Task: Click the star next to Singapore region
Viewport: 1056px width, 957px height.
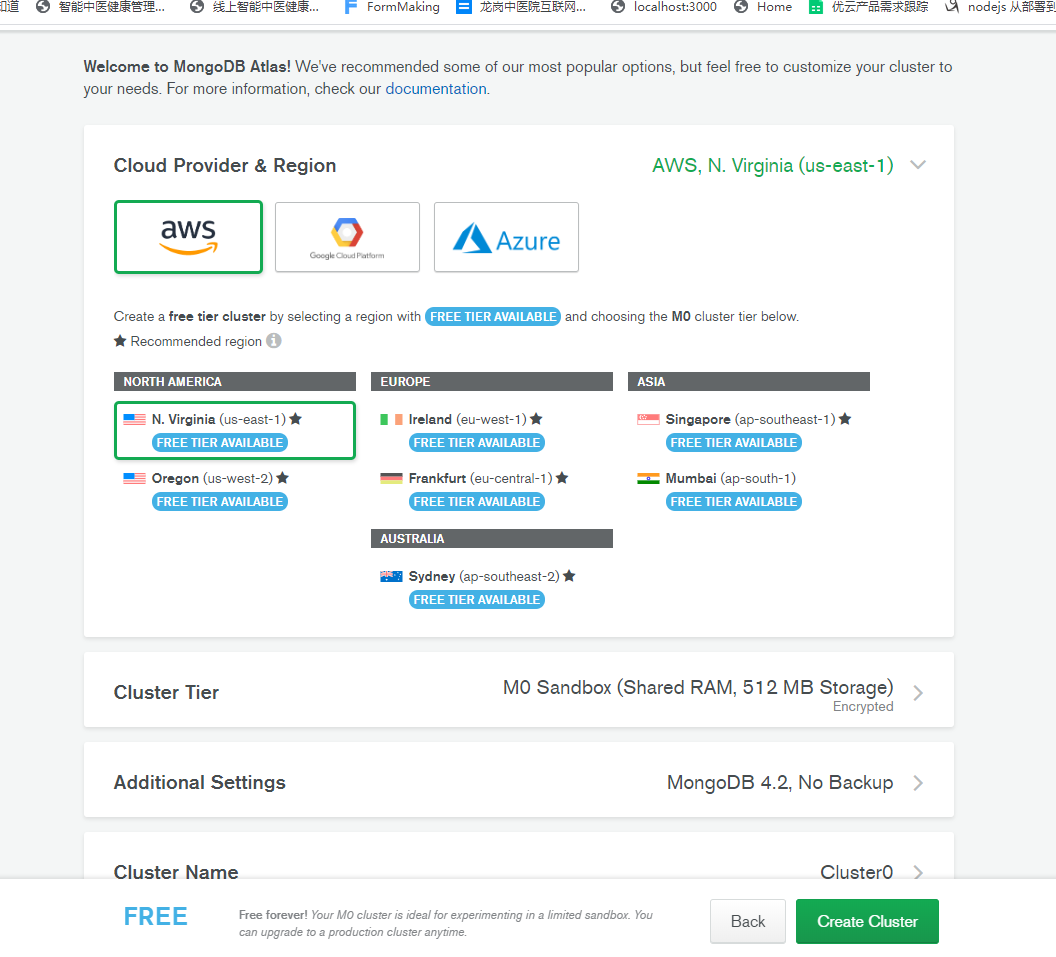Action: click(845, 419)
